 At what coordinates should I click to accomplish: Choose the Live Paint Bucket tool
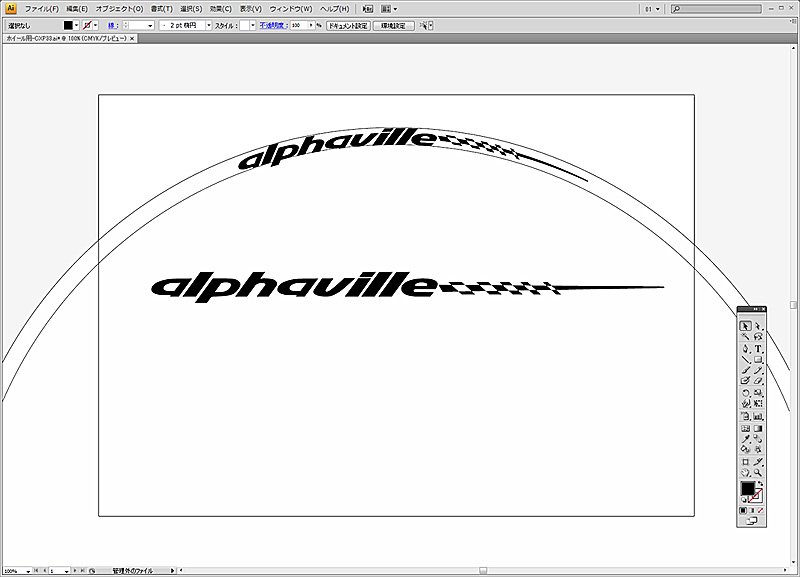pos(745,449)
